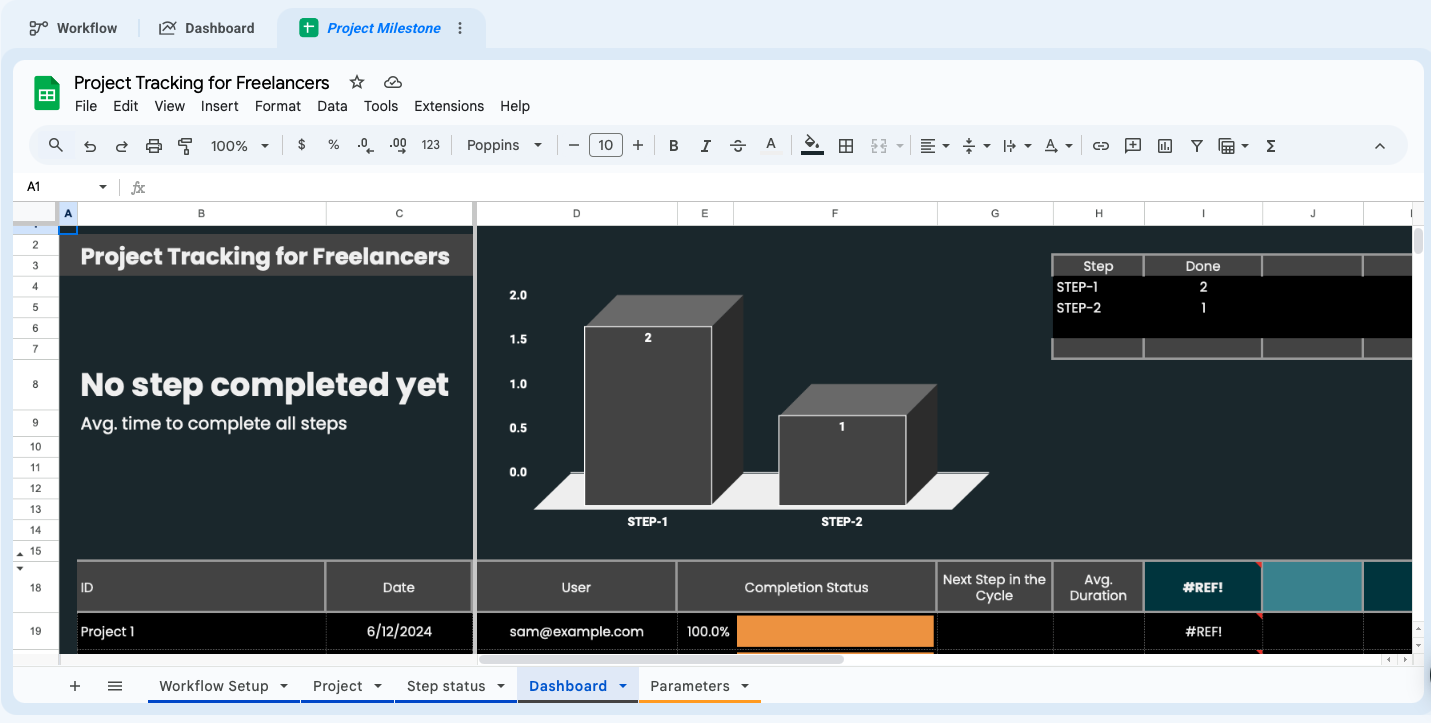Switch to the Workflow tab

point(73,28)
